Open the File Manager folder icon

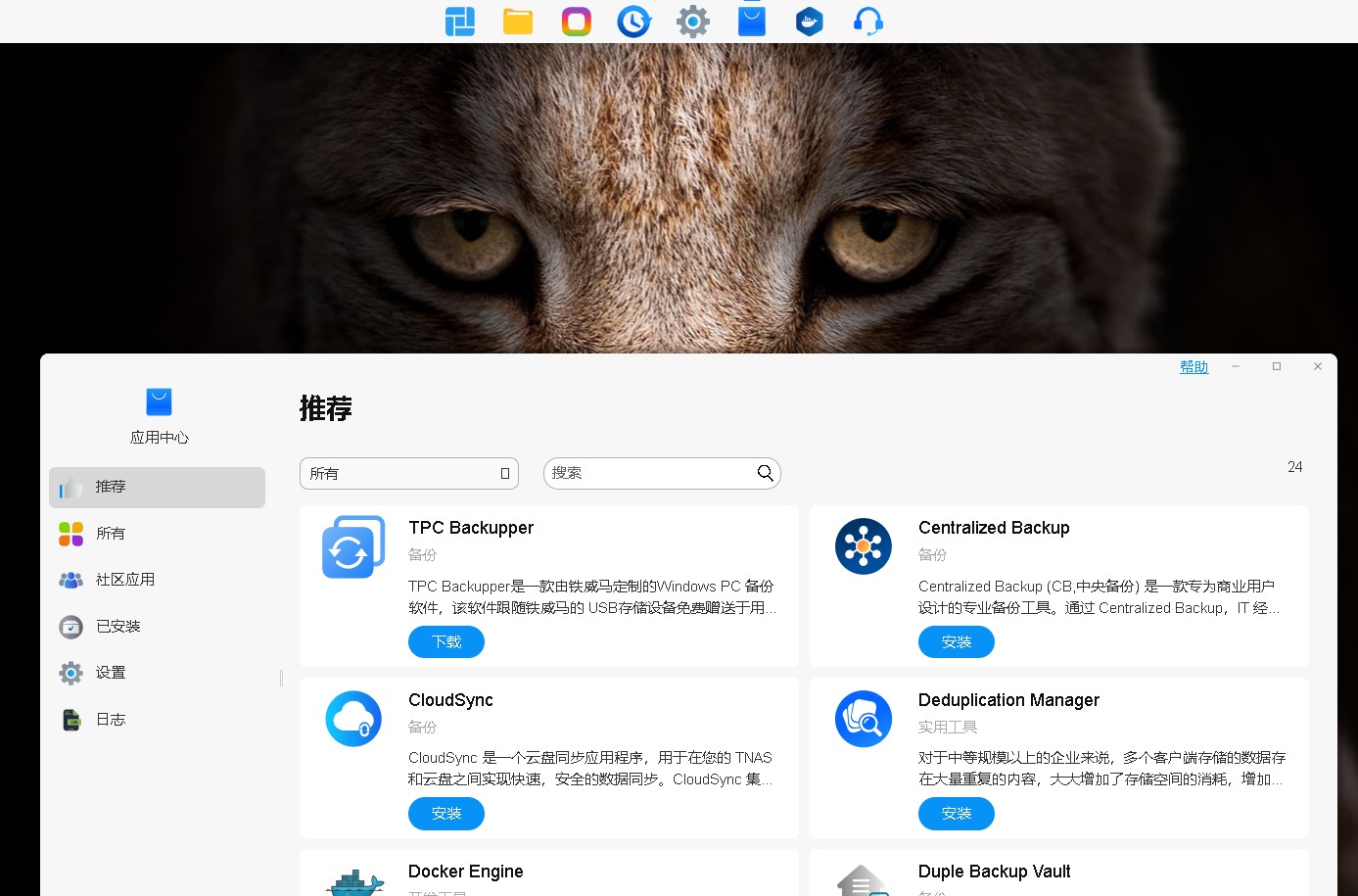[518, 22]
